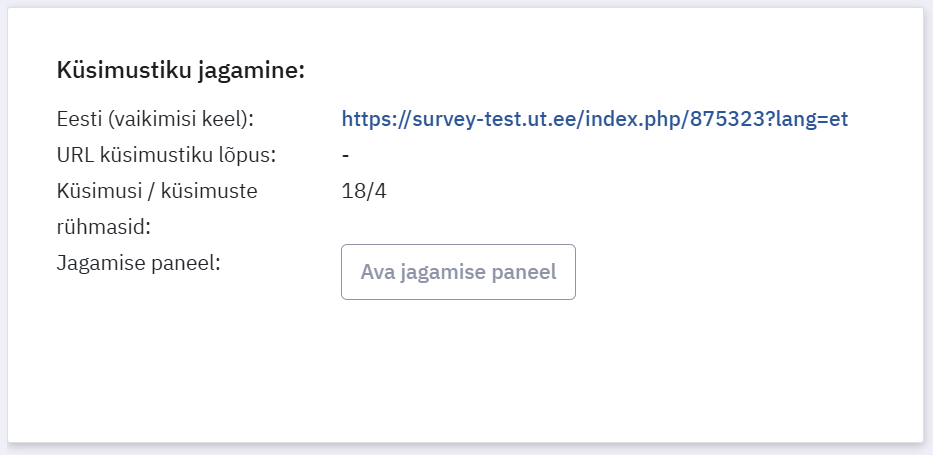This screenshot has height=455, width=933.
Task: Click the word 'rühmasid:' in the label
Action: [x=104, y=227]
